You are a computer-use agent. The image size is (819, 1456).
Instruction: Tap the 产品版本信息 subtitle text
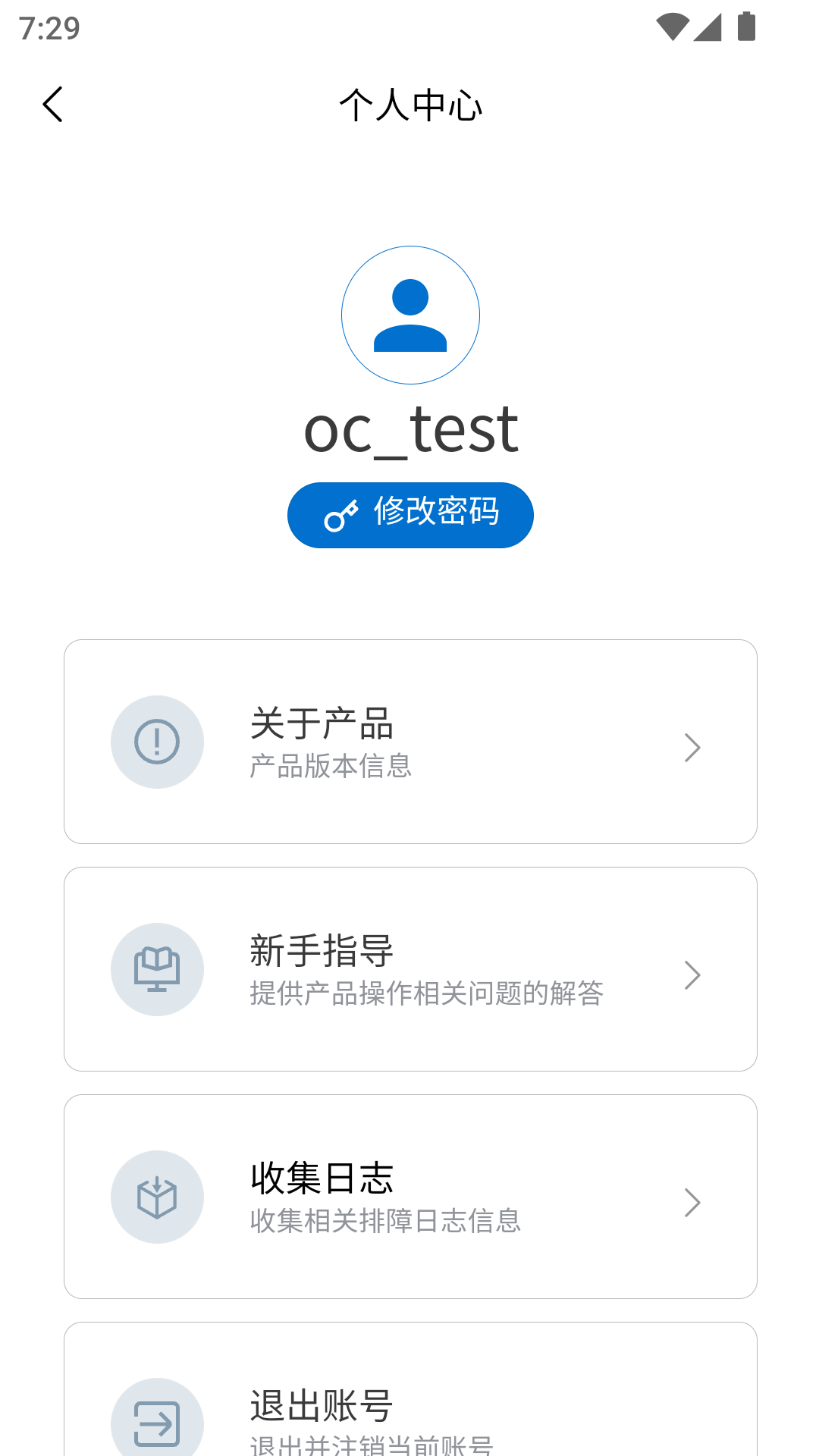point(331,766)
